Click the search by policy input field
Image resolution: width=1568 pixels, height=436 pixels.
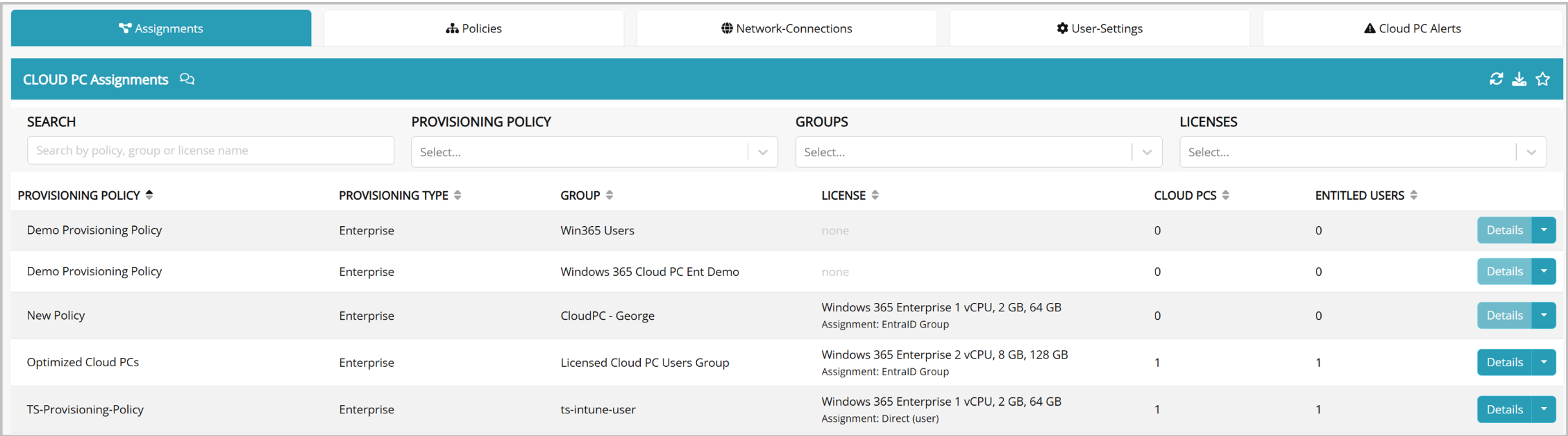(210, 151)
